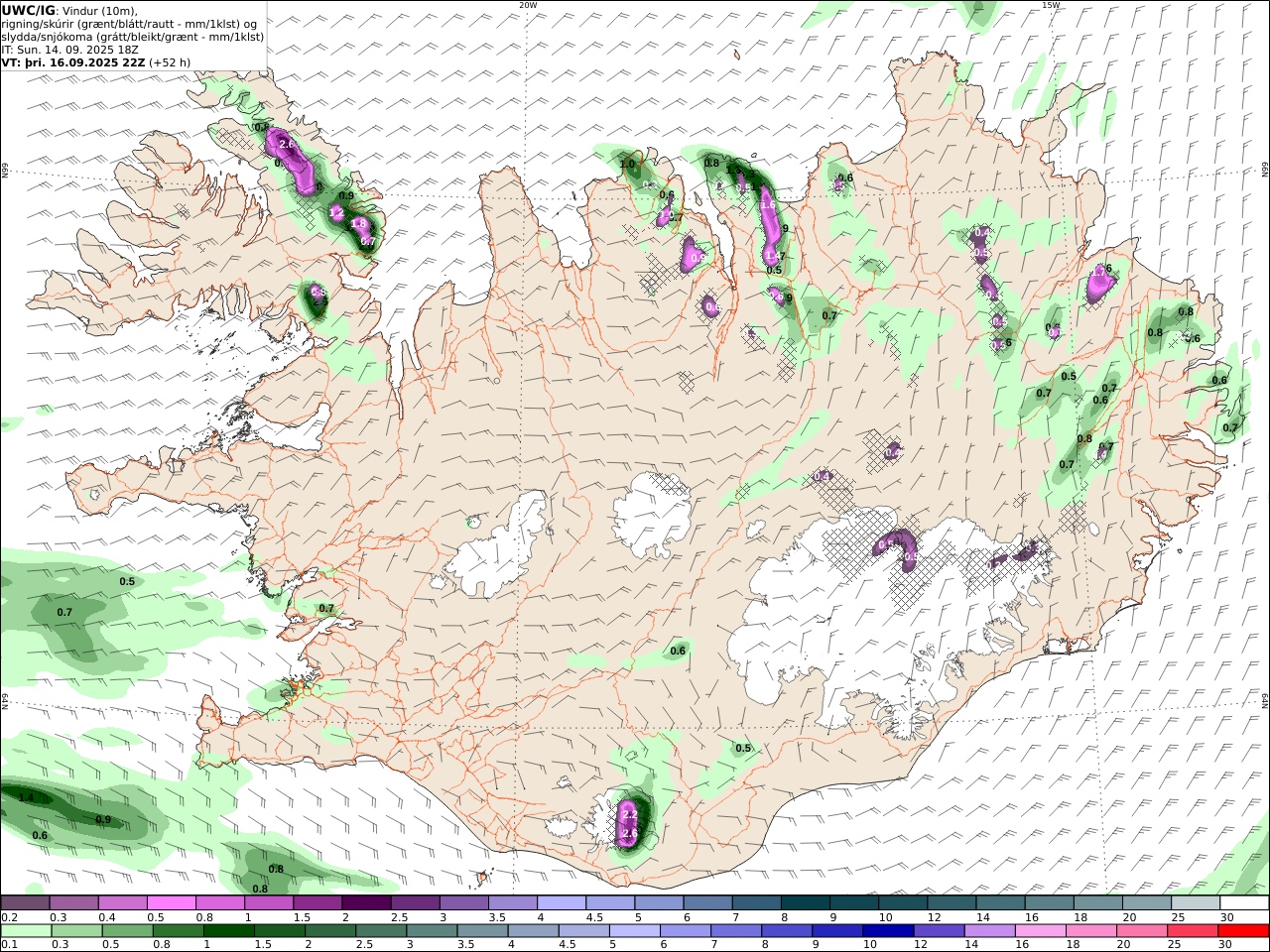Click the white upper swatch after 30

pos(1243,902)
